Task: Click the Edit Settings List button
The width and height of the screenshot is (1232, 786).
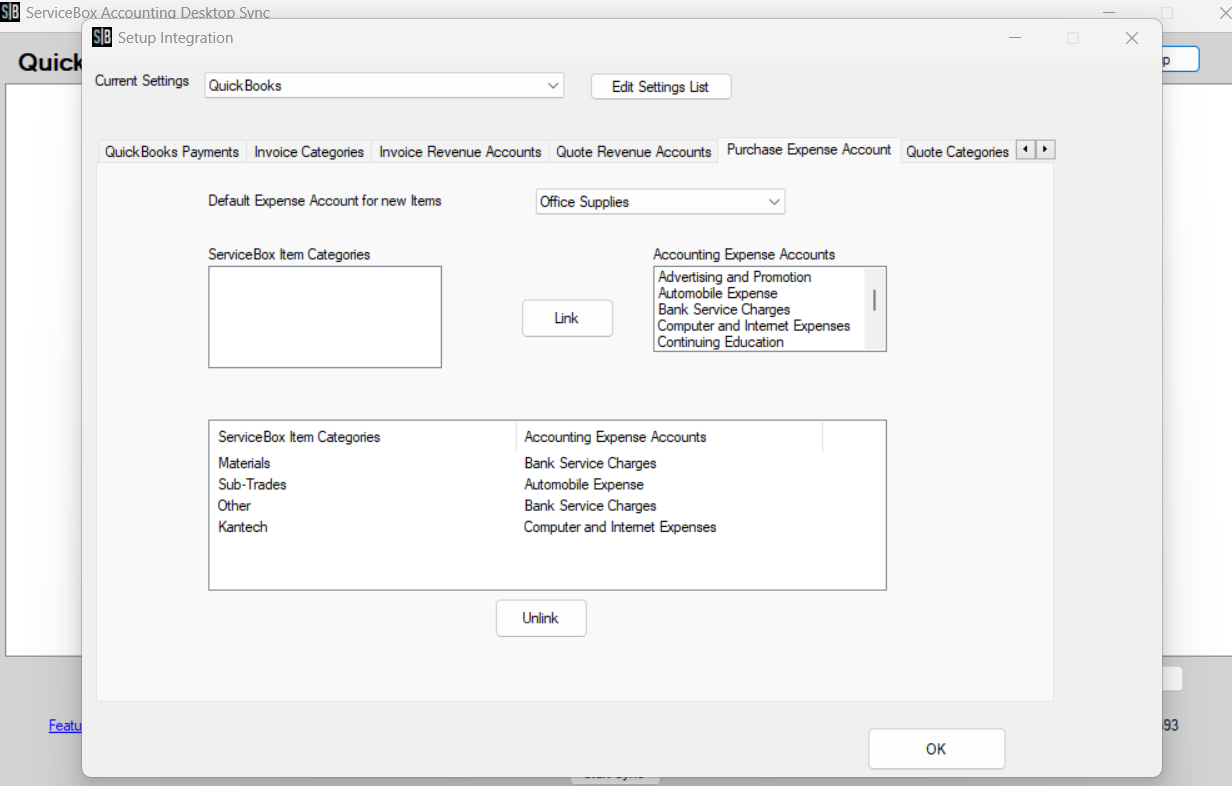Action: pyautogui.click(x=661, y=87)
